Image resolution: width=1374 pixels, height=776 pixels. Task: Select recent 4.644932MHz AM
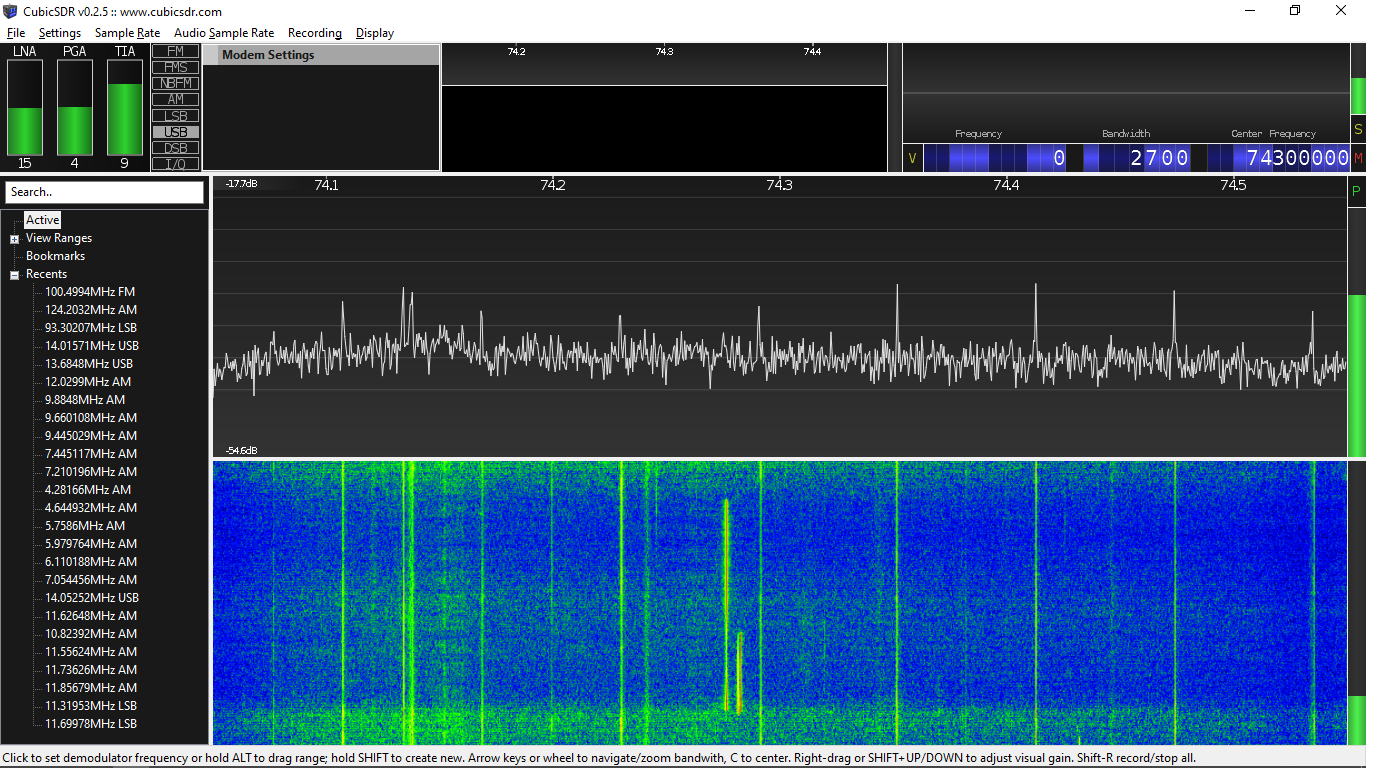tap(91, 508)
